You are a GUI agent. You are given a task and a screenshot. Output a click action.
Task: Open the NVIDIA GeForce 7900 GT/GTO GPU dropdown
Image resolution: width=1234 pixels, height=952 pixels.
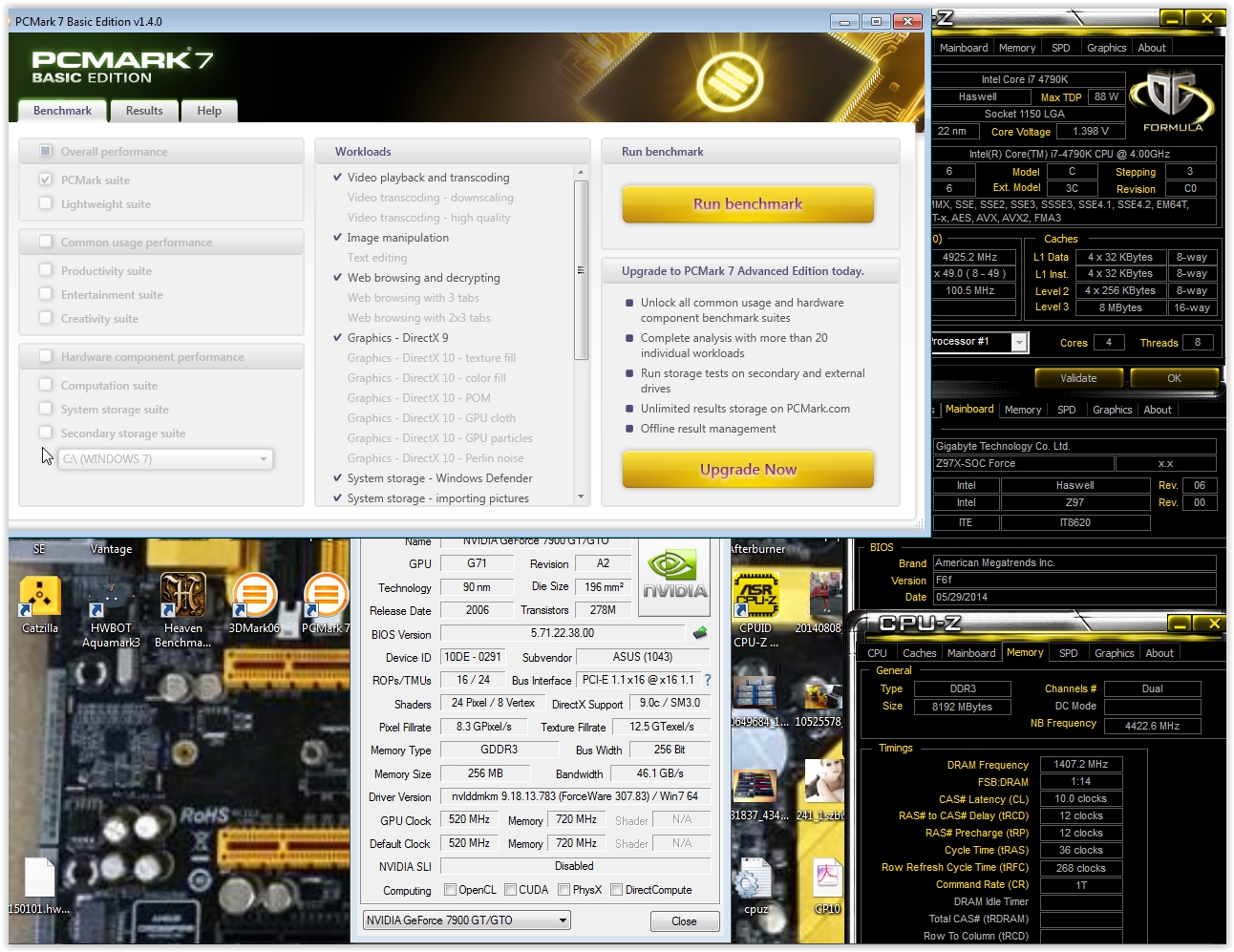[x=466, y=920]
